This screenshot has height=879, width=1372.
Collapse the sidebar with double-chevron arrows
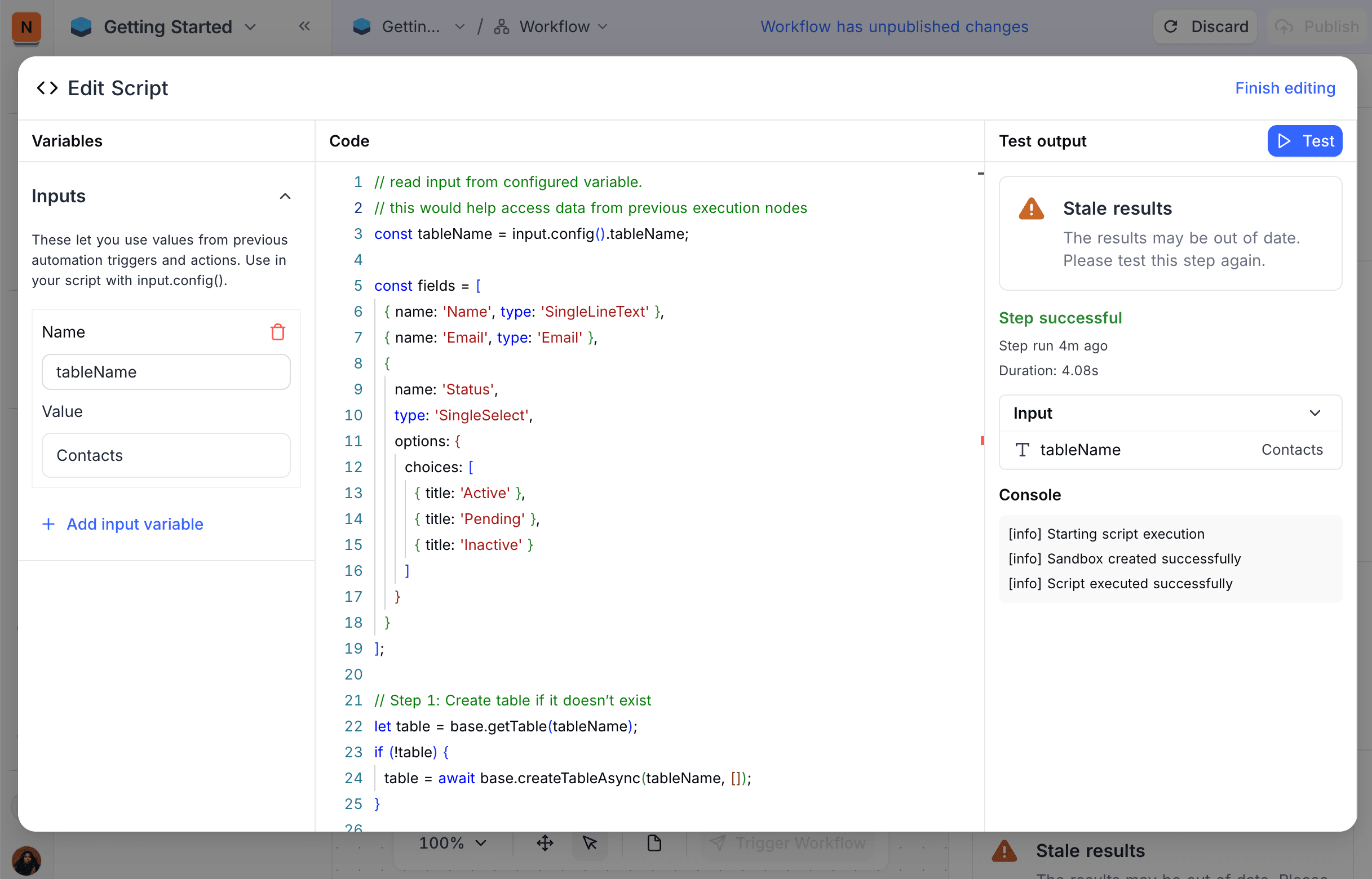(304, 26)
